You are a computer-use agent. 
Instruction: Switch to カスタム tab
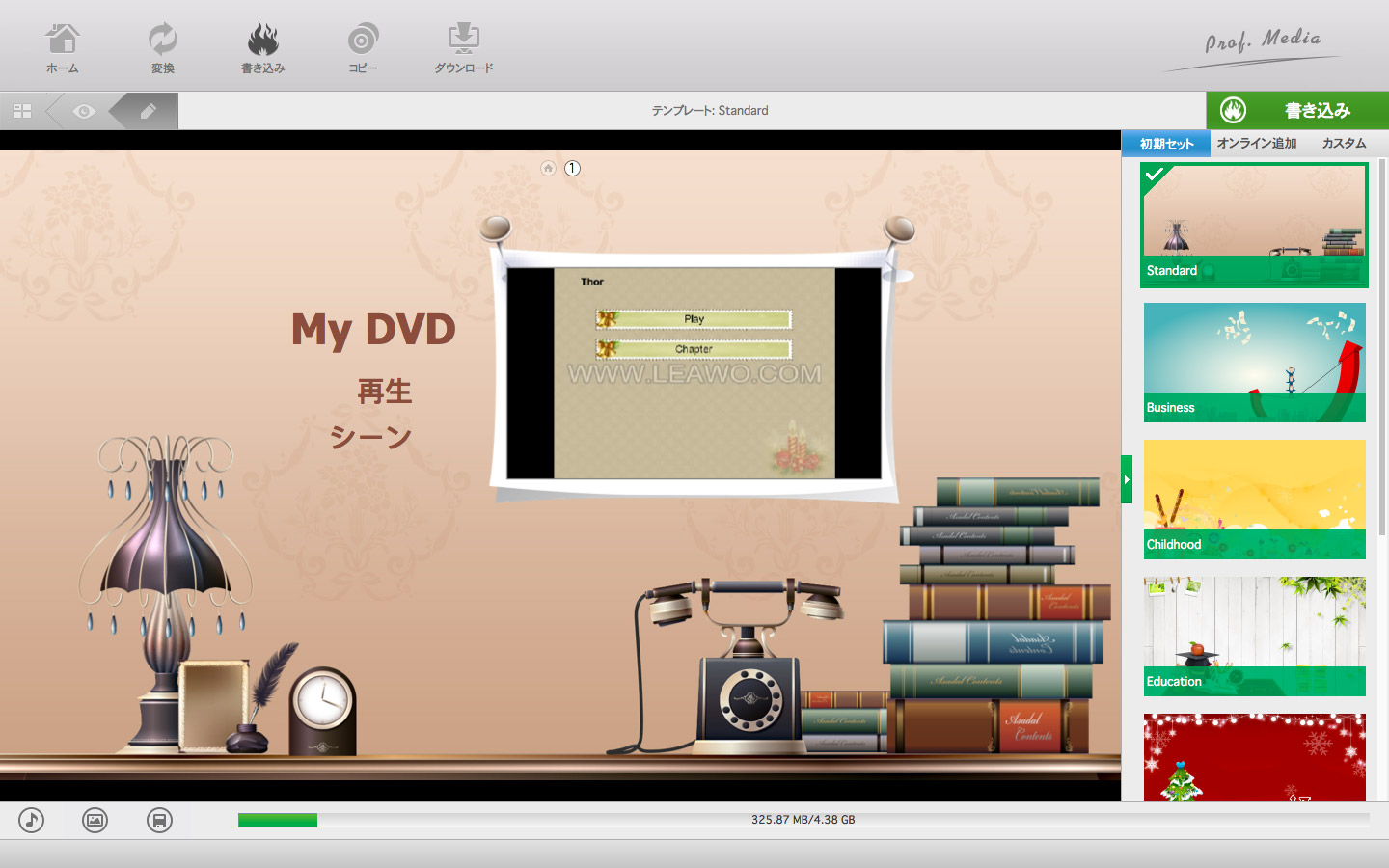pos(1344,144)
